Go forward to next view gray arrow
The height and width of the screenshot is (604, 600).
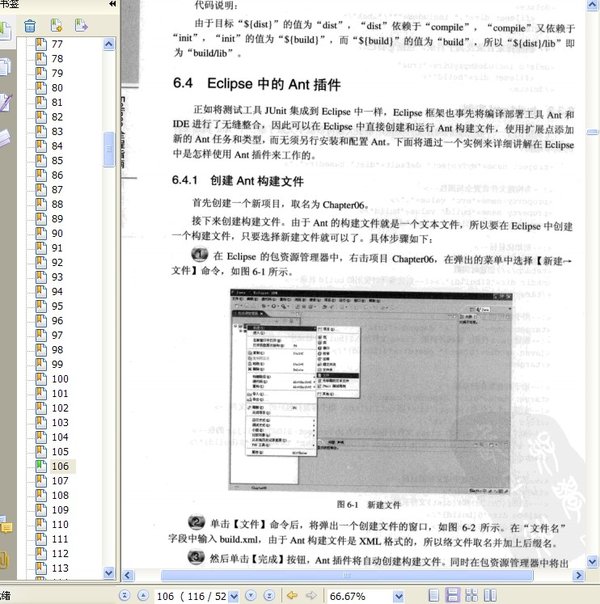click(311, 596)
